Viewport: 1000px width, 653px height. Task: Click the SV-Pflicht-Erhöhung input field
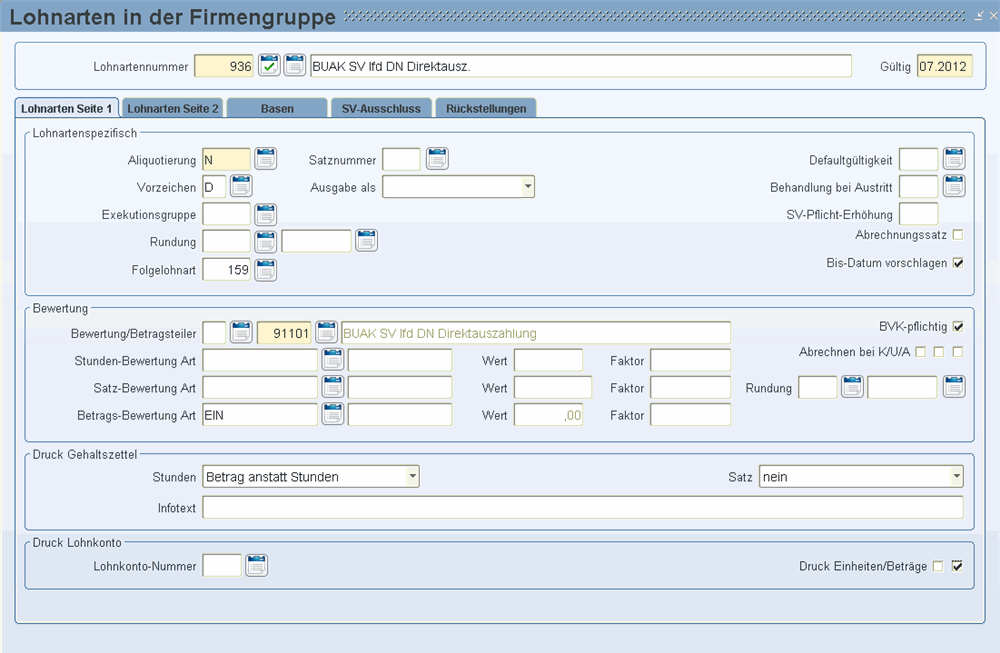(x=919, y=214)
